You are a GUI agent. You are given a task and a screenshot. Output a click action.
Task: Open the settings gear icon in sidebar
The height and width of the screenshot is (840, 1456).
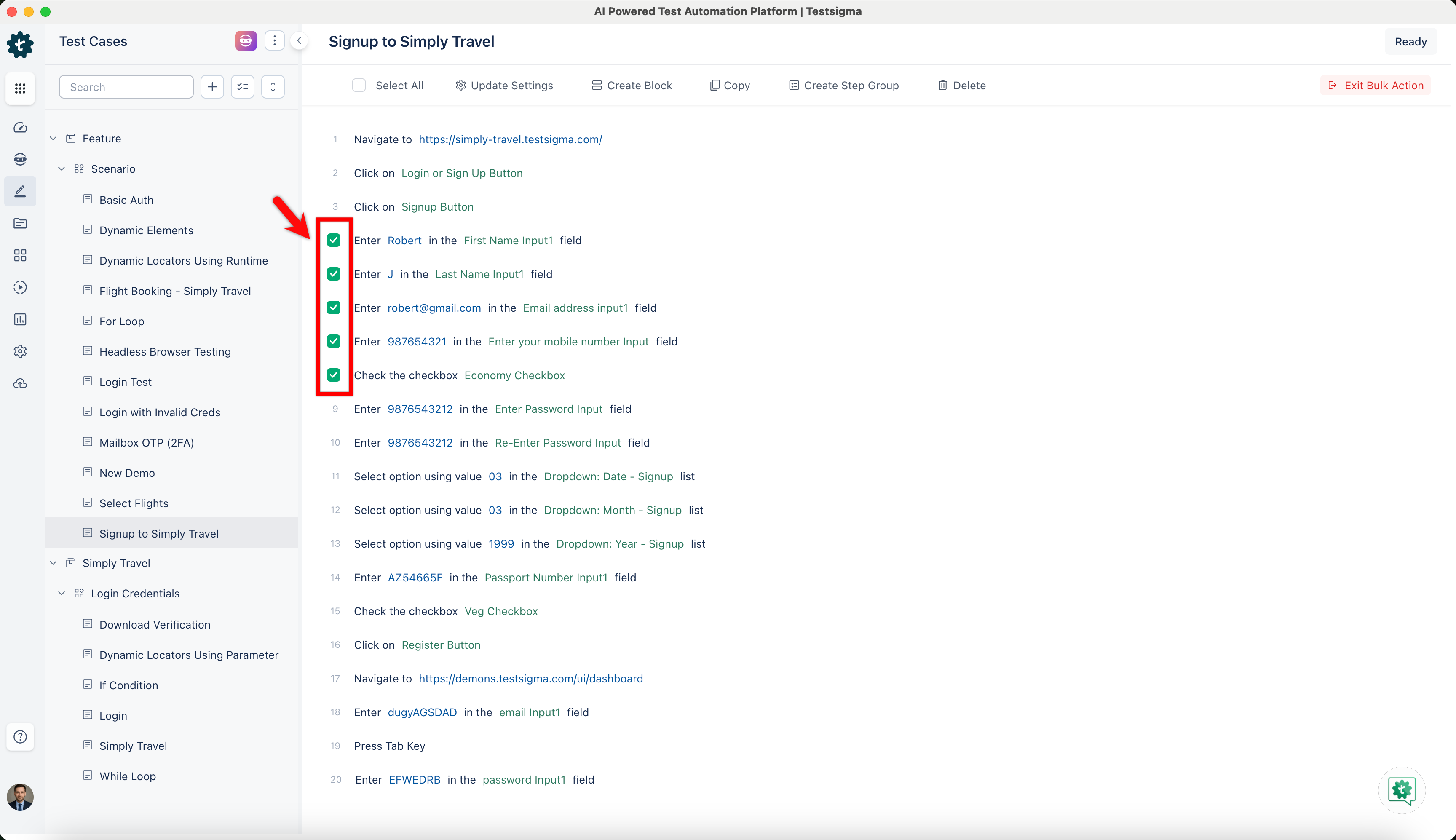pyautogui.click(x=20, y=351)
